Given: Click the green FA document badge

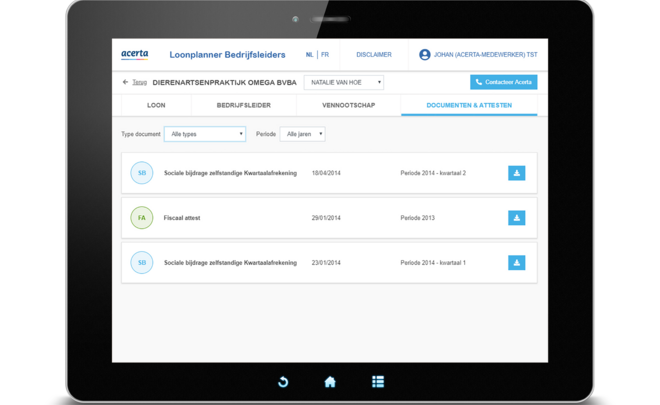Looking at the screenshot, I should tap(142, 218).
